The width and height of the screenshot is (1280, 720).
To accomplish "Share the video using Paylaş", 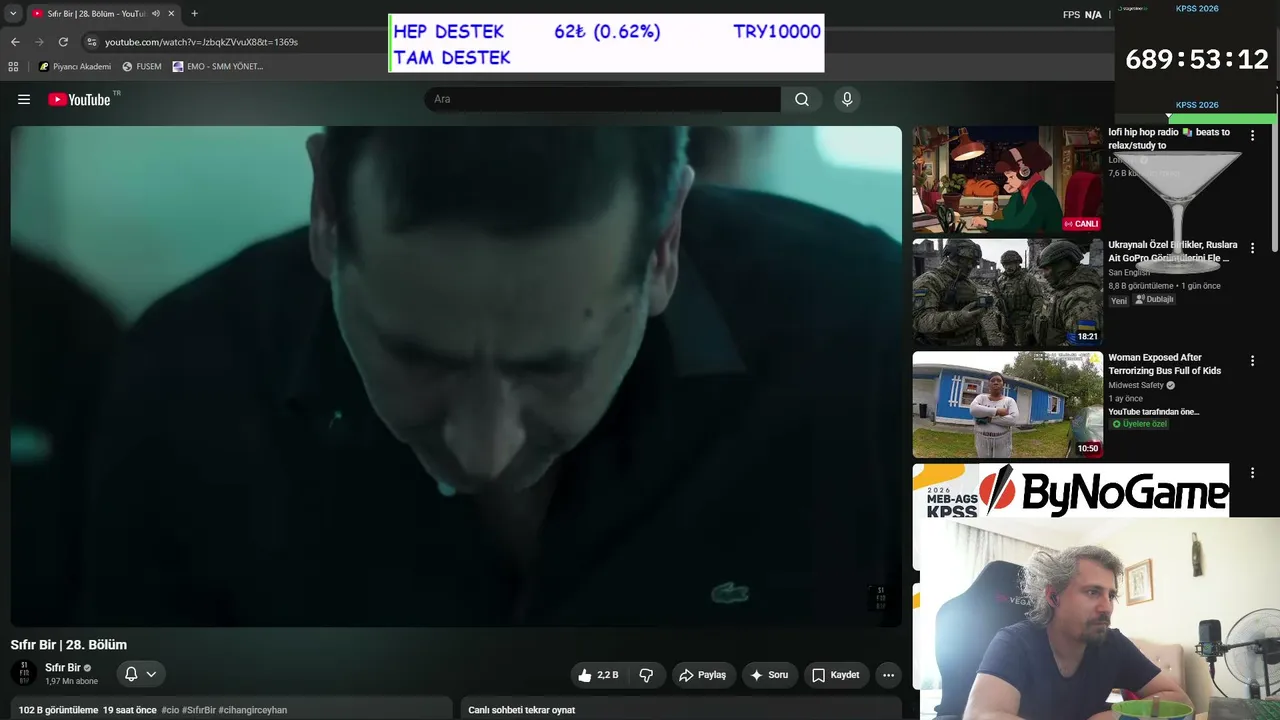I will coord(703,675).
